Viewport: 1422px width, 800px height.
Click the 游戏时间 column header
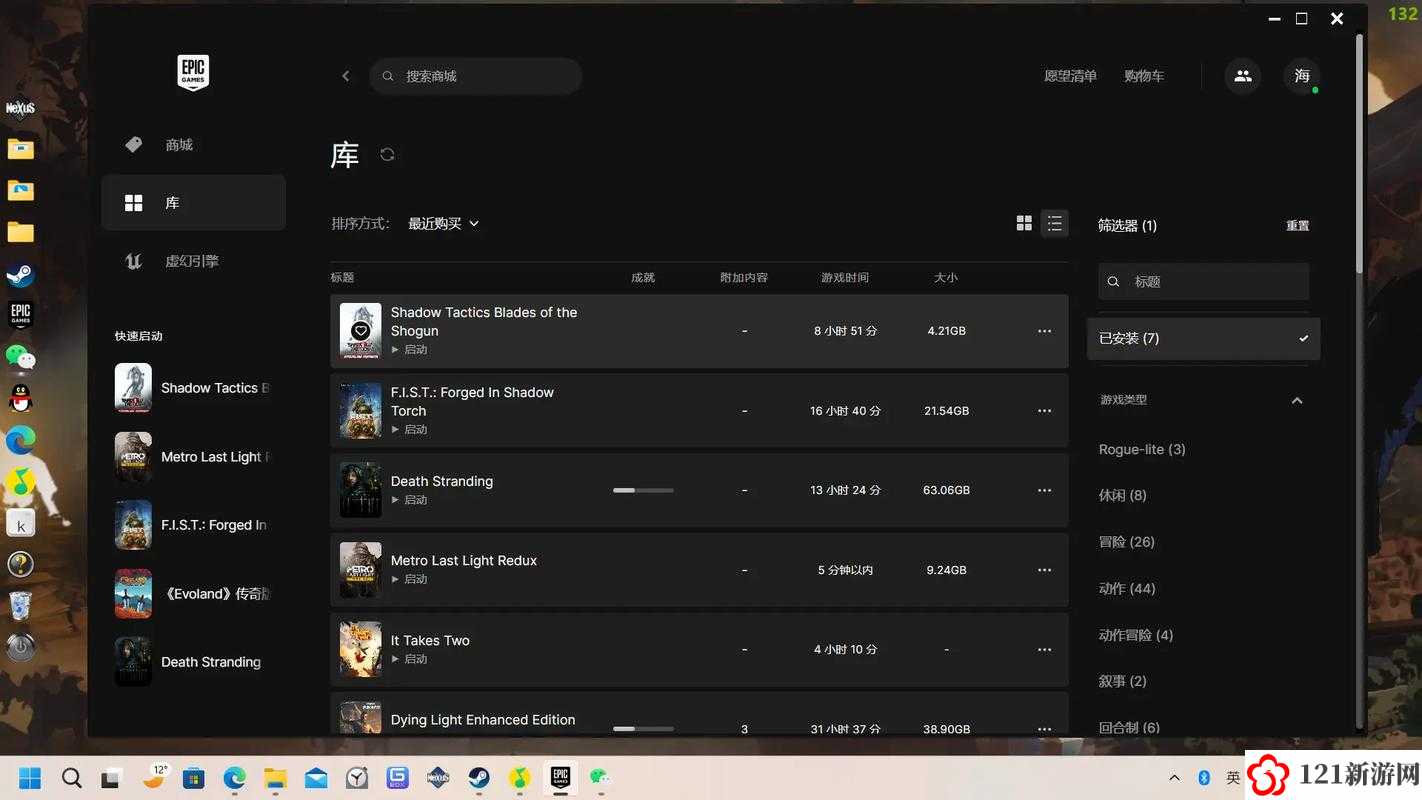pyautogui.click(x=845, y=277)
